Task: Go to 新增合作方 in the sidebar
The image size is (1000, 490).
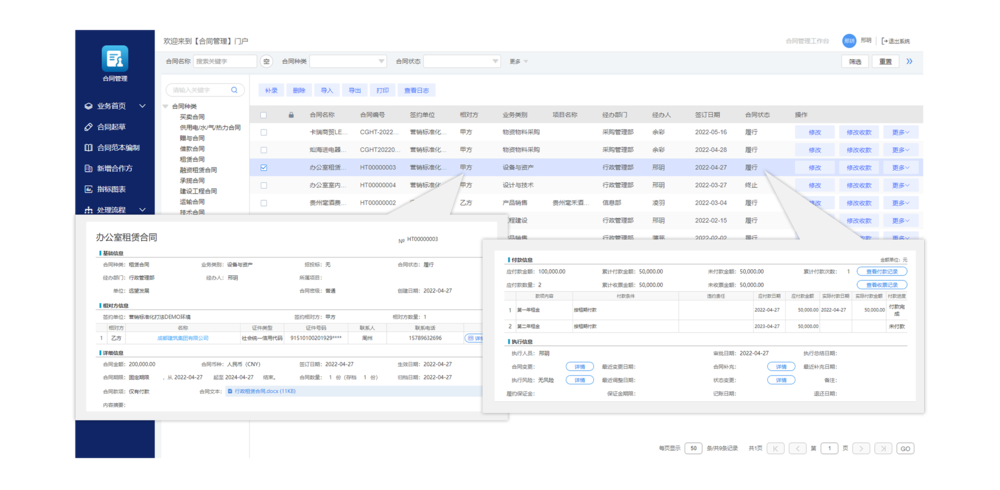Action: pyautogui.click(x=114, y=168)
